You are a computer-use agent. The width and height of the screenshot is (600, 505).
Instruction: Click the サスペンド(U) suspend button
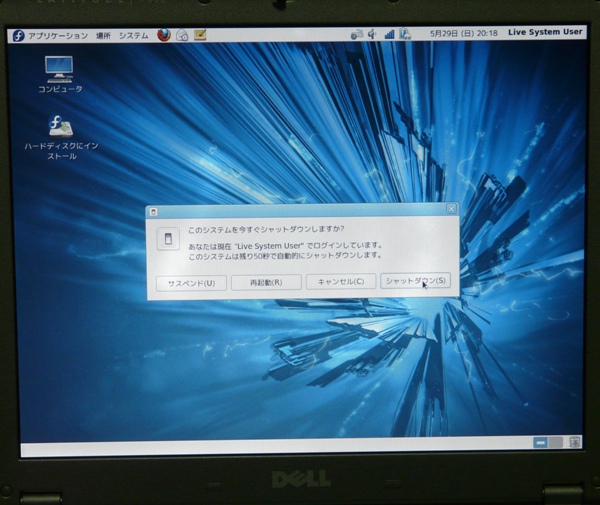point(192,282)
